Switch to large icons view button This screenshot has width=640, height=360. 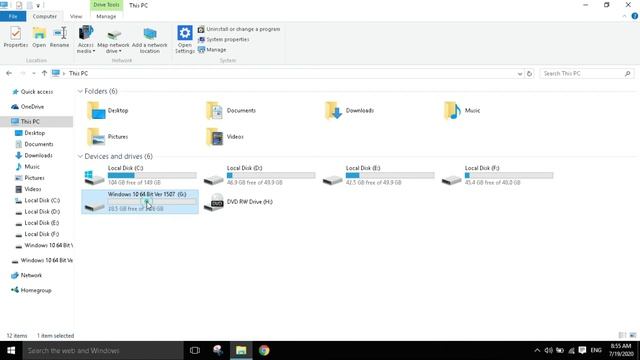coord(633,336)
